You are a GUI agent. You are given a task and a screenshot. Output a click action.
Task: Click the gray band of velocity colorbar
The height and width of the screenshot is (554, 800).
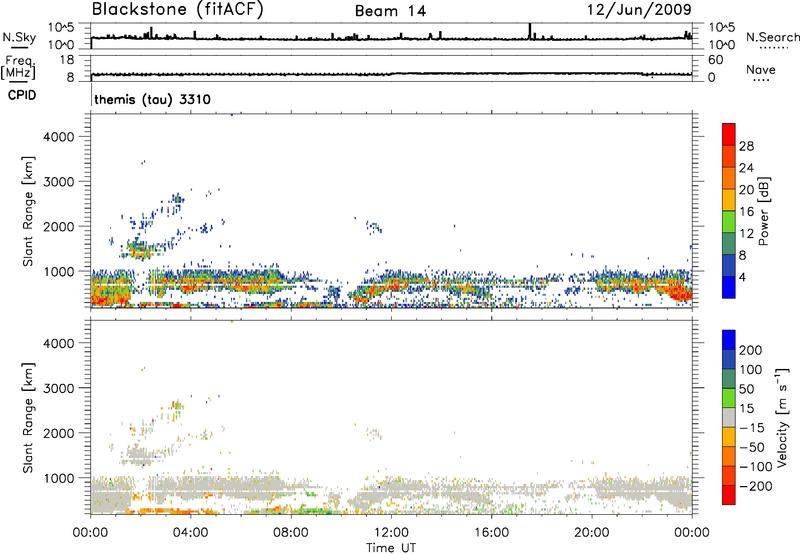pyautogui.click(x=729, y=417)
